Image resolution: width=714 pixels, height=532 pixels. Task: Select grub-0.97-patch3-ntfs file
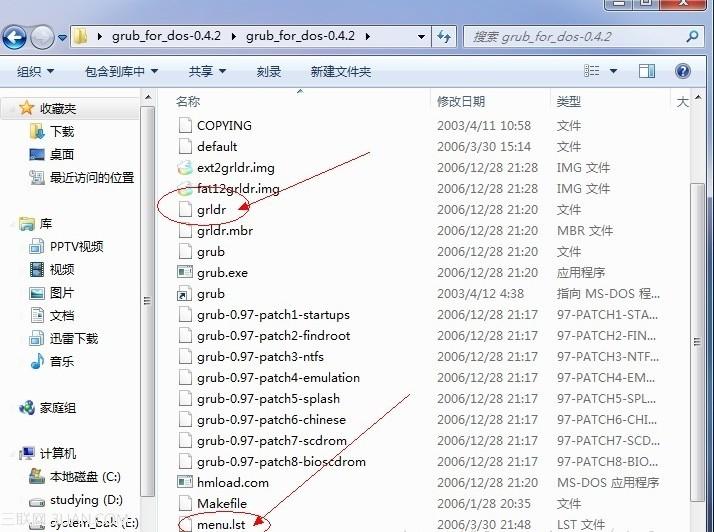pos(260,357)
